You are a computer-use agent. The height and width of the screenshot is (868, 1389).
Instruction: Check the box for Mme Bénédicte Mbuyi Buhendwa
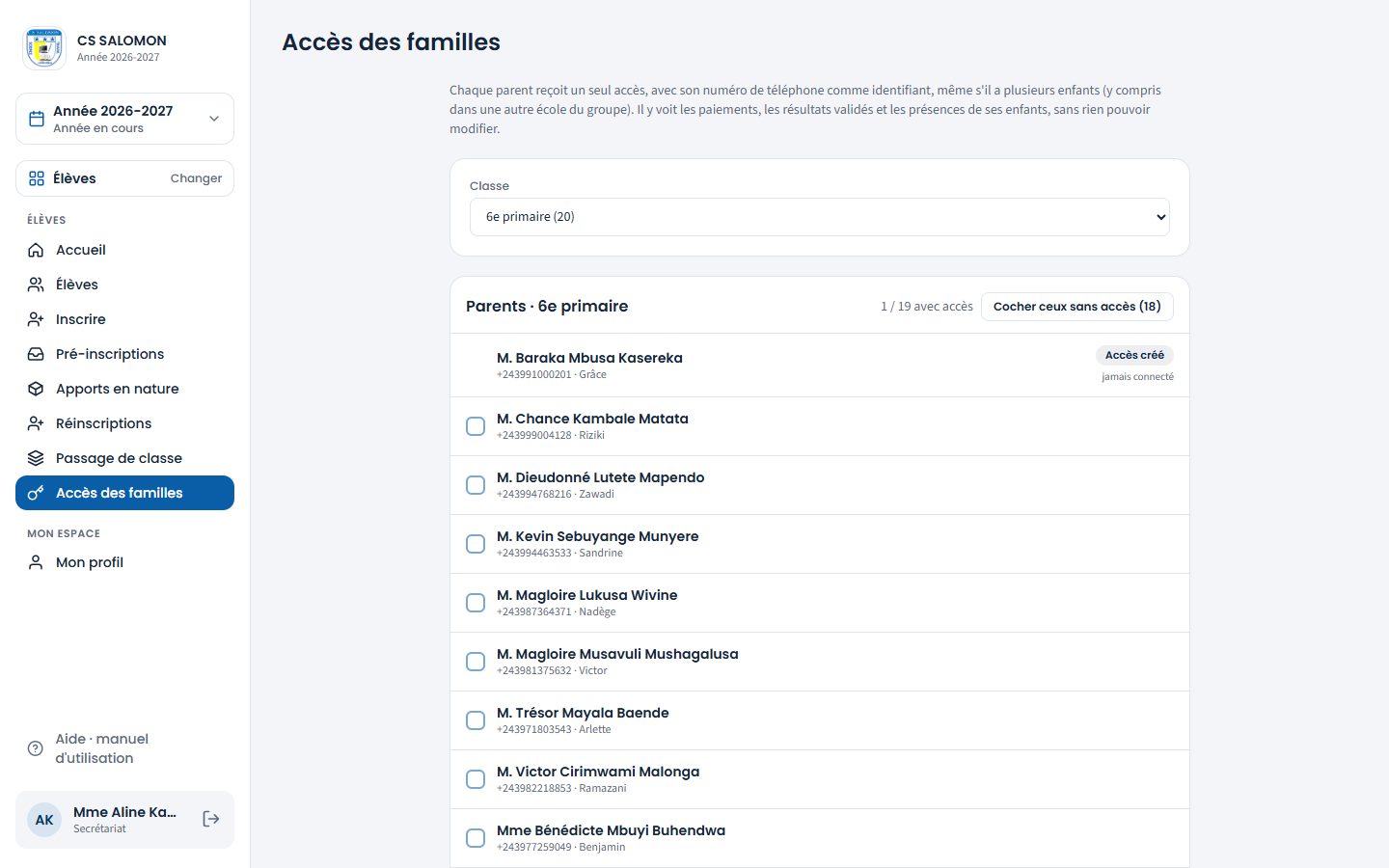point(476,838)
